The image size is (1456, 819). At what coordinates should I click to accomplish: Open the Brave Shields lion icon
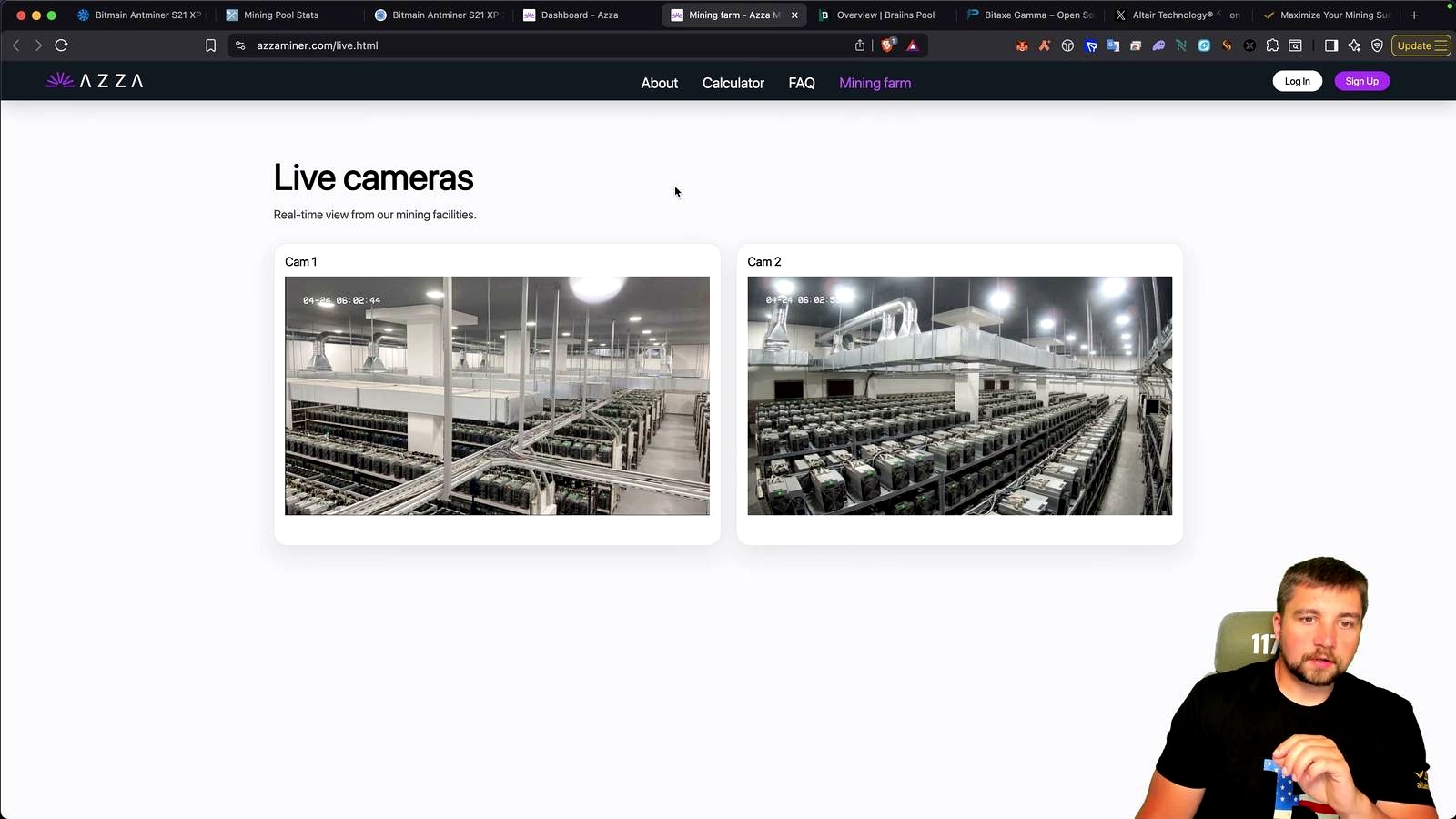tap(888, 45)
